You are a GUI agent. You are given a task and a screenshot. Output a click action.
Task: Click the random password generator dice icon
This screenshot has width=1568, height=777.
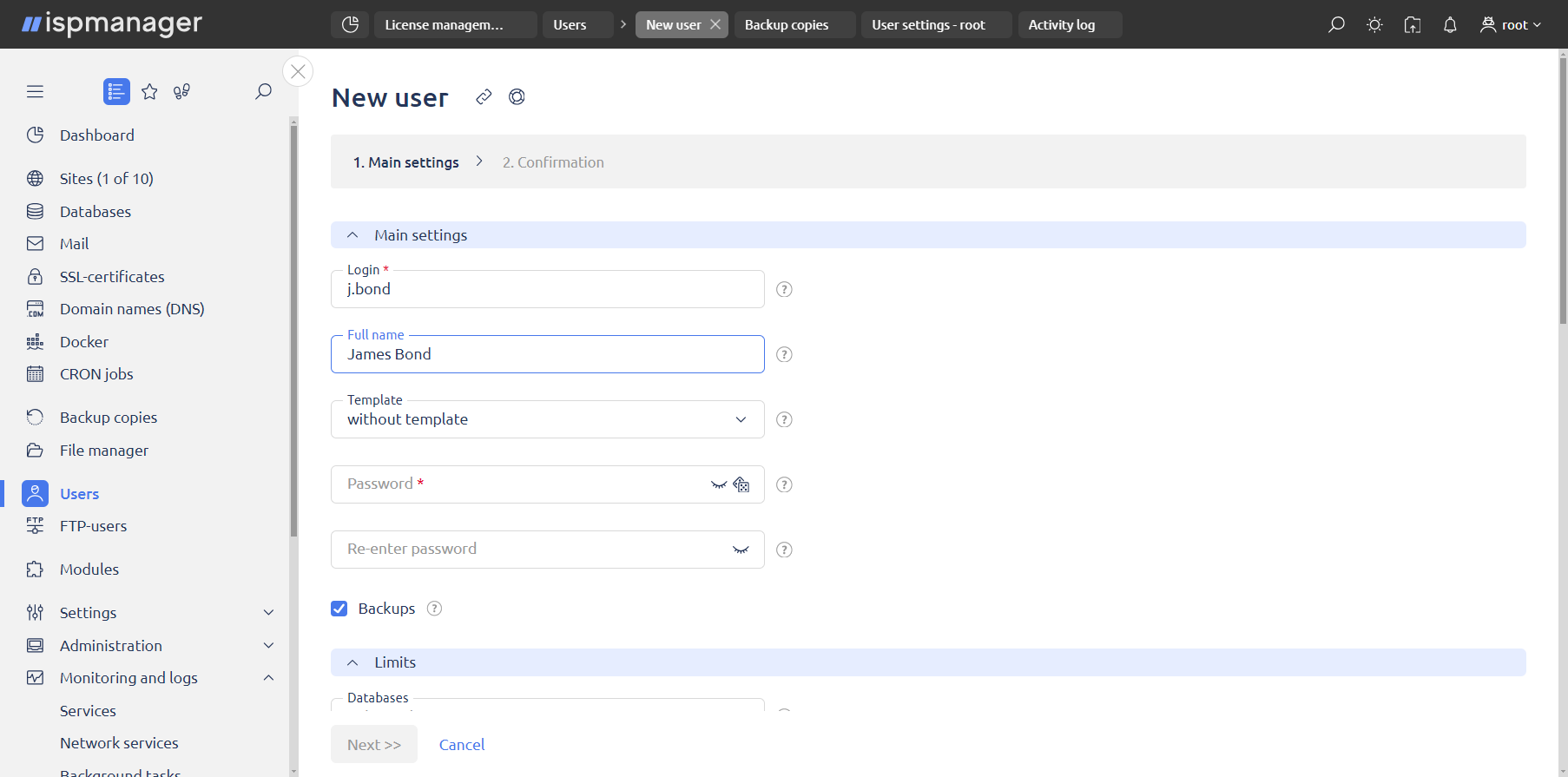tap(741, 484)
